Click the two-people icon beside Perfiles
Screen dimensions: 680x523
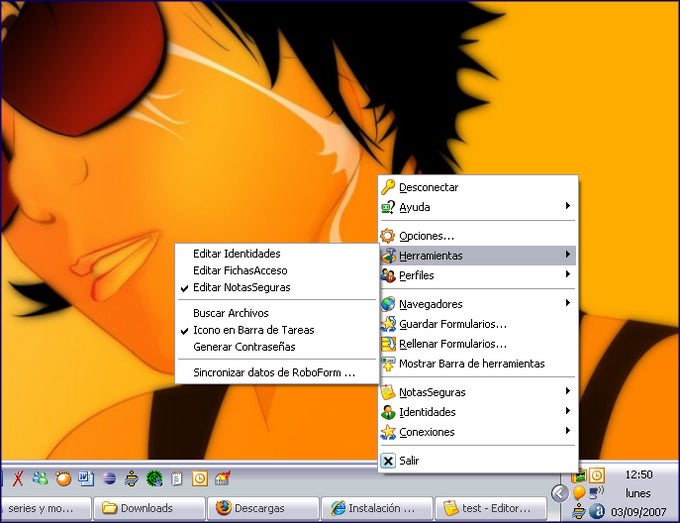(388, 275)
